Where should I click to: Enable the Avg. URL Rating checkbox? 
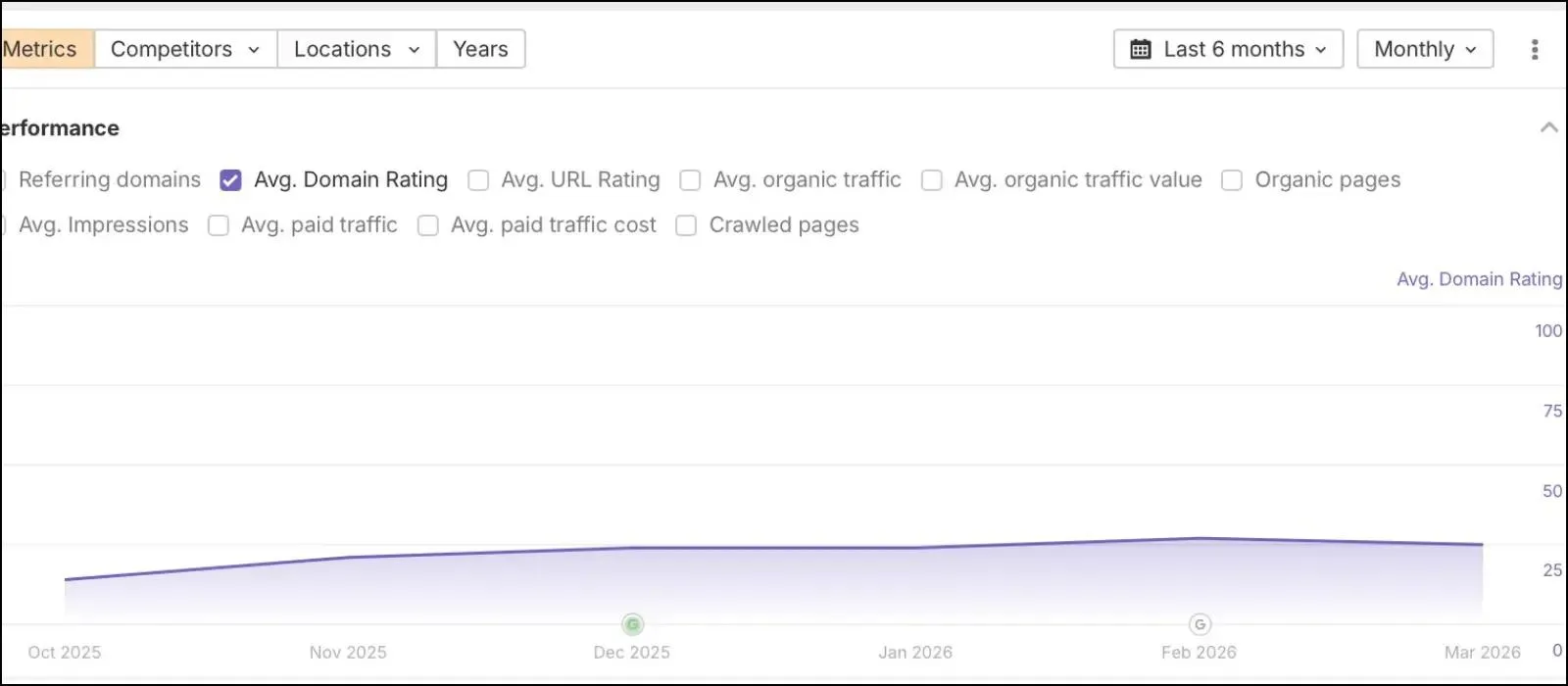(x=478, y=180)
